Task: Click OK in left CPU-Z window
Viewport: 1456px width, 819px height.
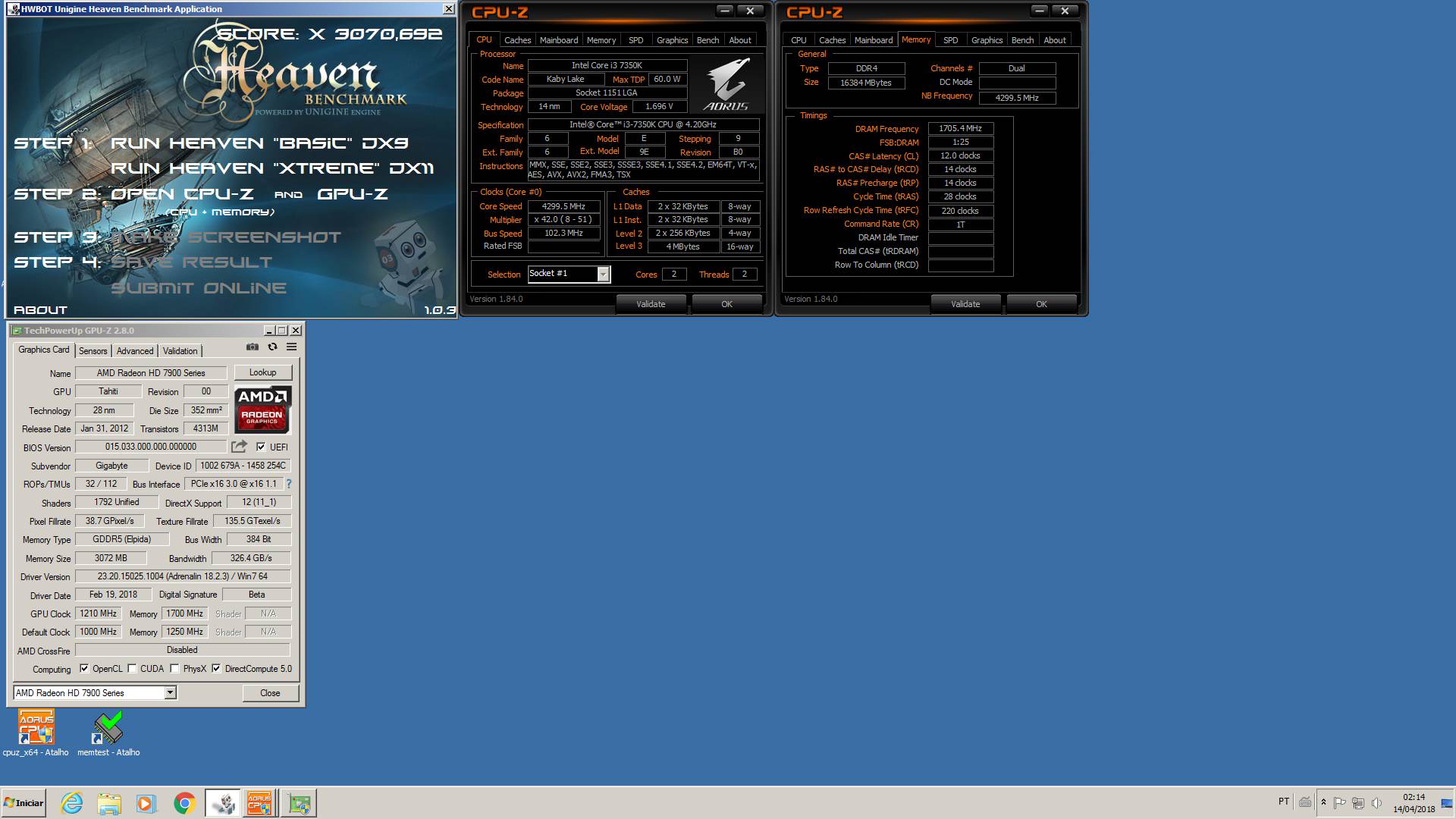Action: (727, 304)
